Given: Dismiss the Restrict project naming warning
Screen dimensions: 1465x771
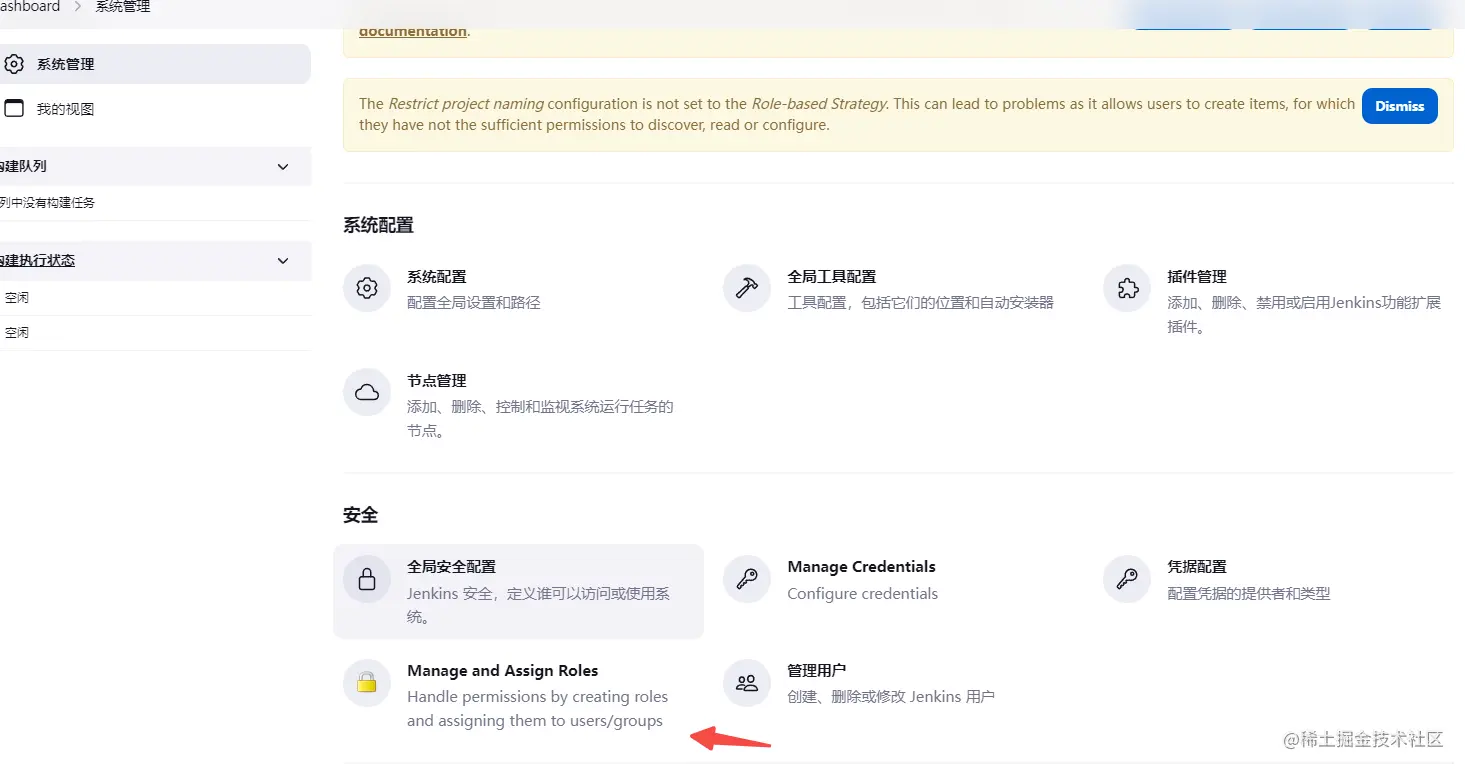Looking at the screenshot, I should 1399,106.
